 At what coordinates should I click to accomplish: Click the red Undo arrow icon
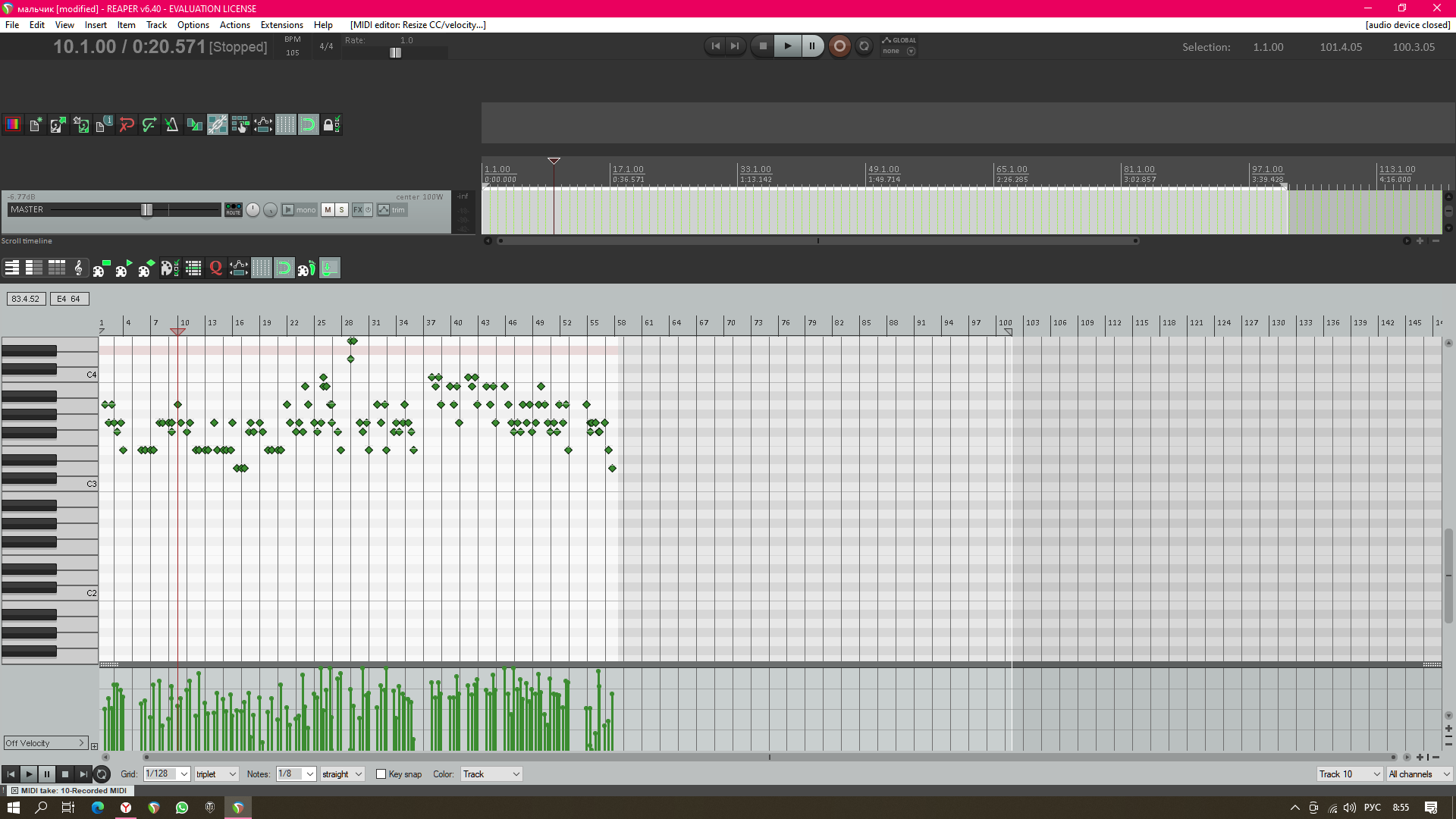point(127,125)
